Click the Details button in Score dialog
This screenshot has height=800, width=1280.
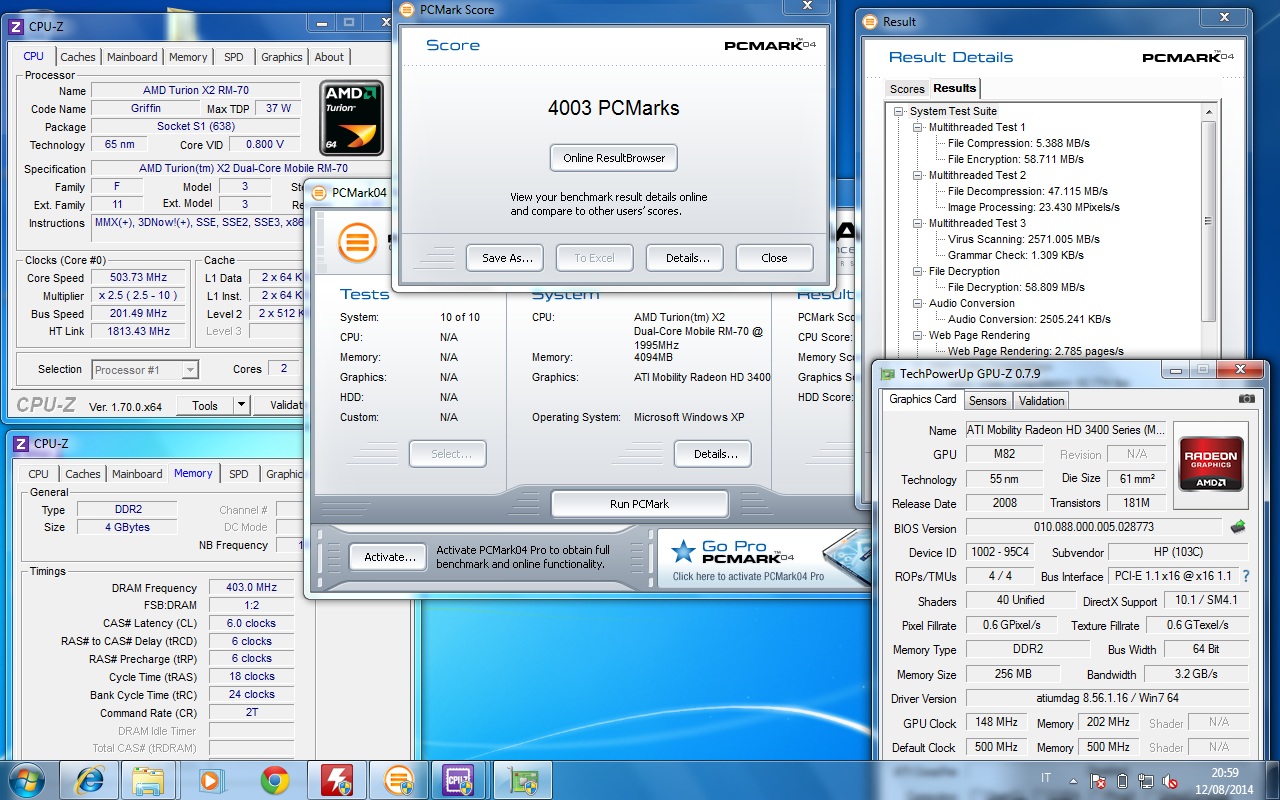[x=687, y=258]
